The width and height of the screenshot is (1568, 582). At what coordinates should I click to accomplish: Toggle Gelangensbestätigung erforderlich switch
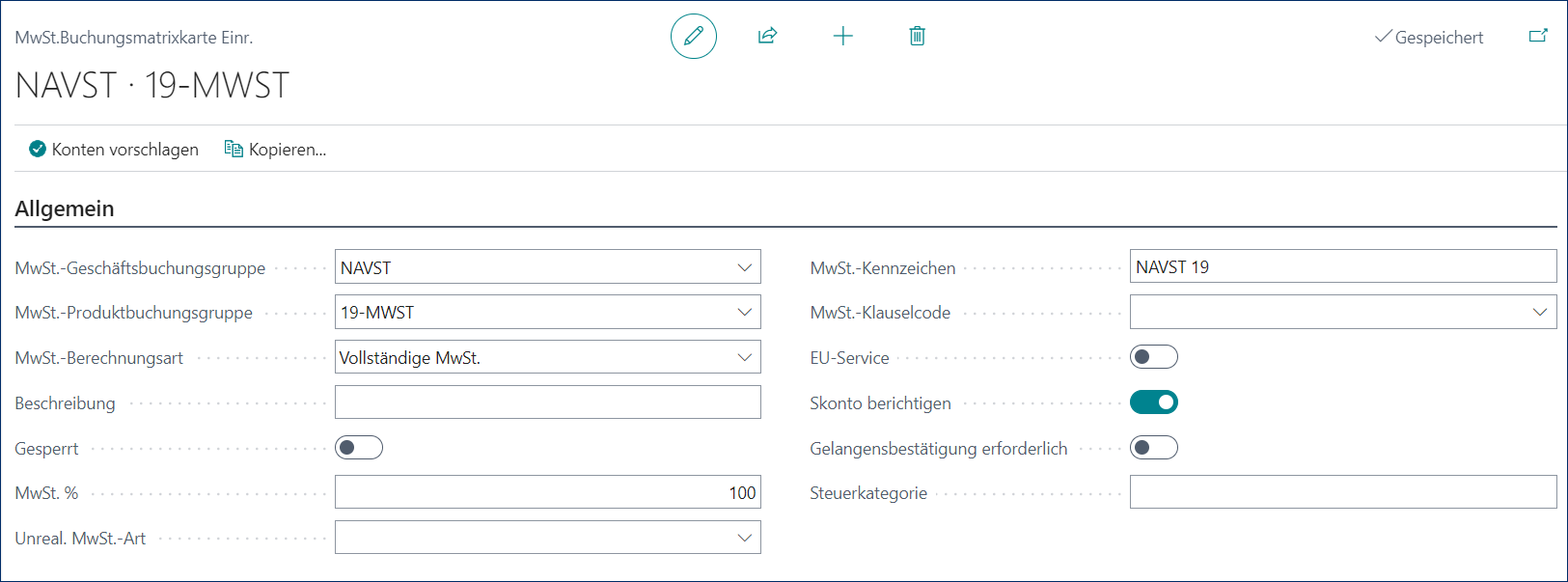tap(1154, 448)
